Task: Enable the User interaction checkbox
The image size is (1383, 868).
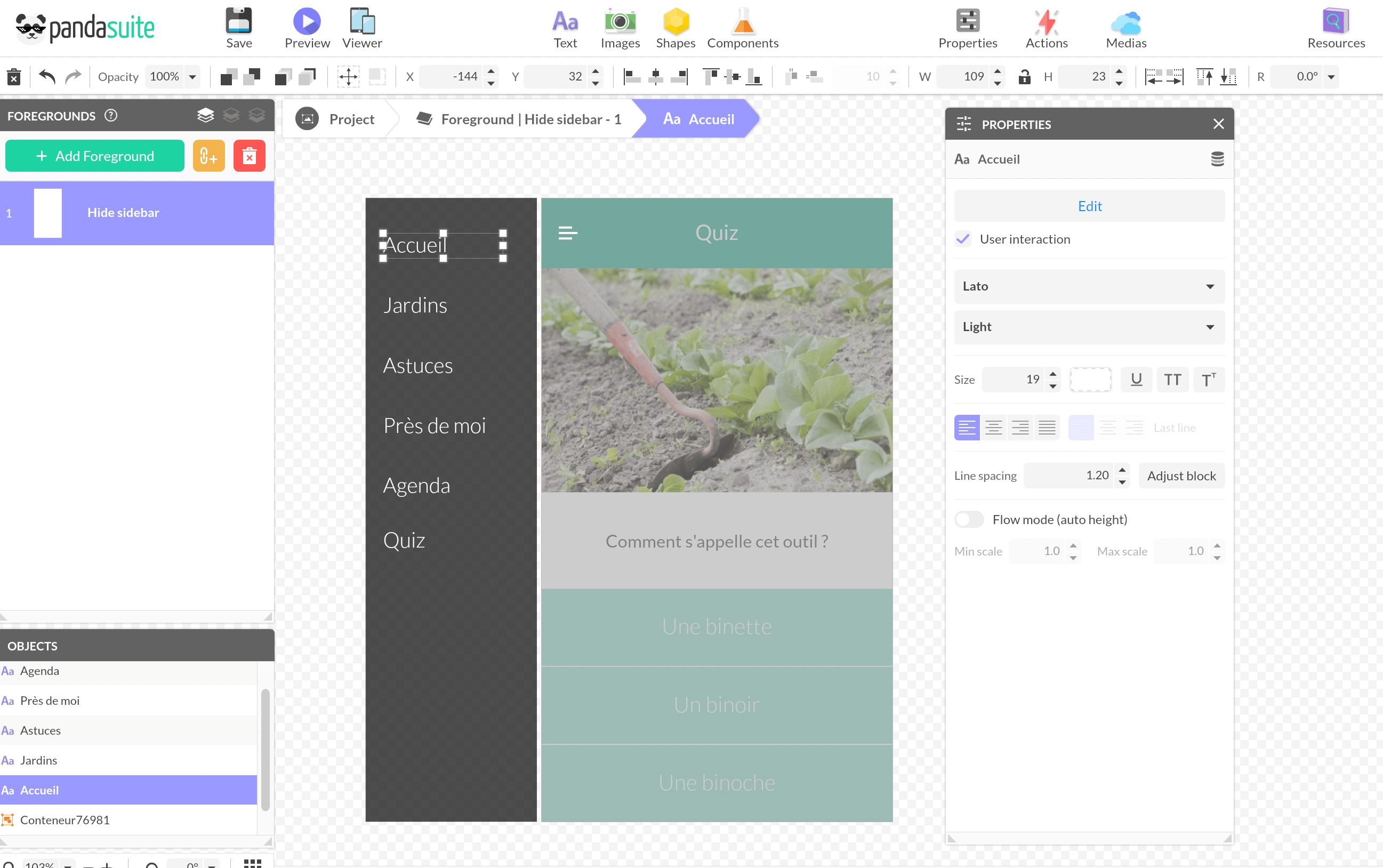Action: pos(964,239)
